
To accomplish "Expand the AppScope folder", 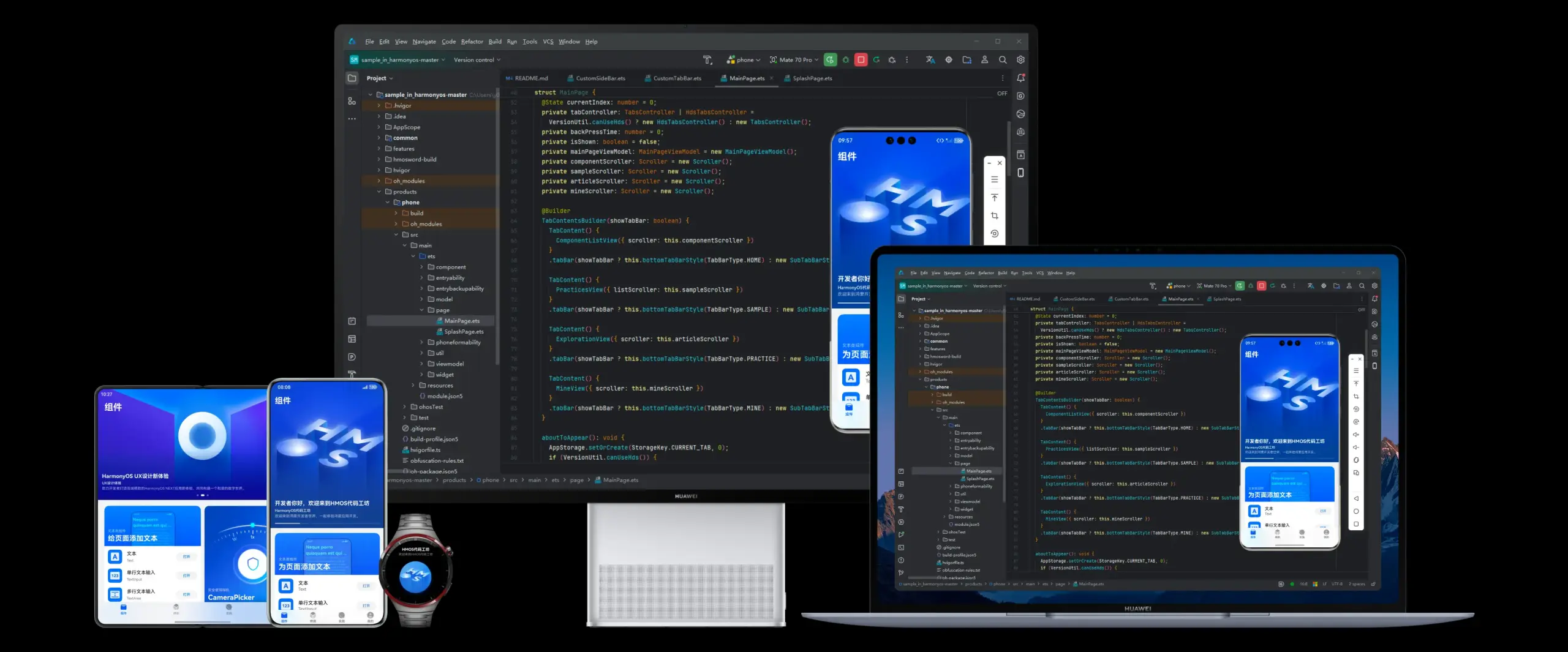I will pos(379,127).
